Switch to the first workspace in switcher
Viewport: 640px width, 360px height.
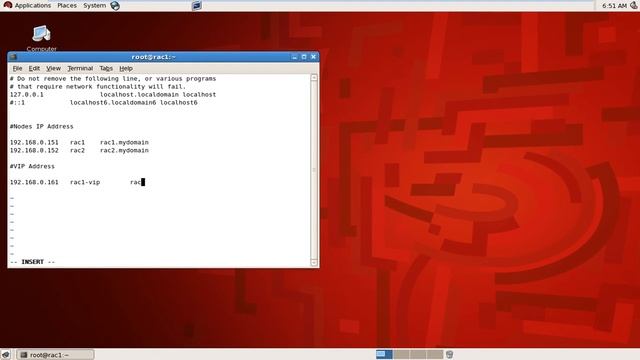point(384,354)
